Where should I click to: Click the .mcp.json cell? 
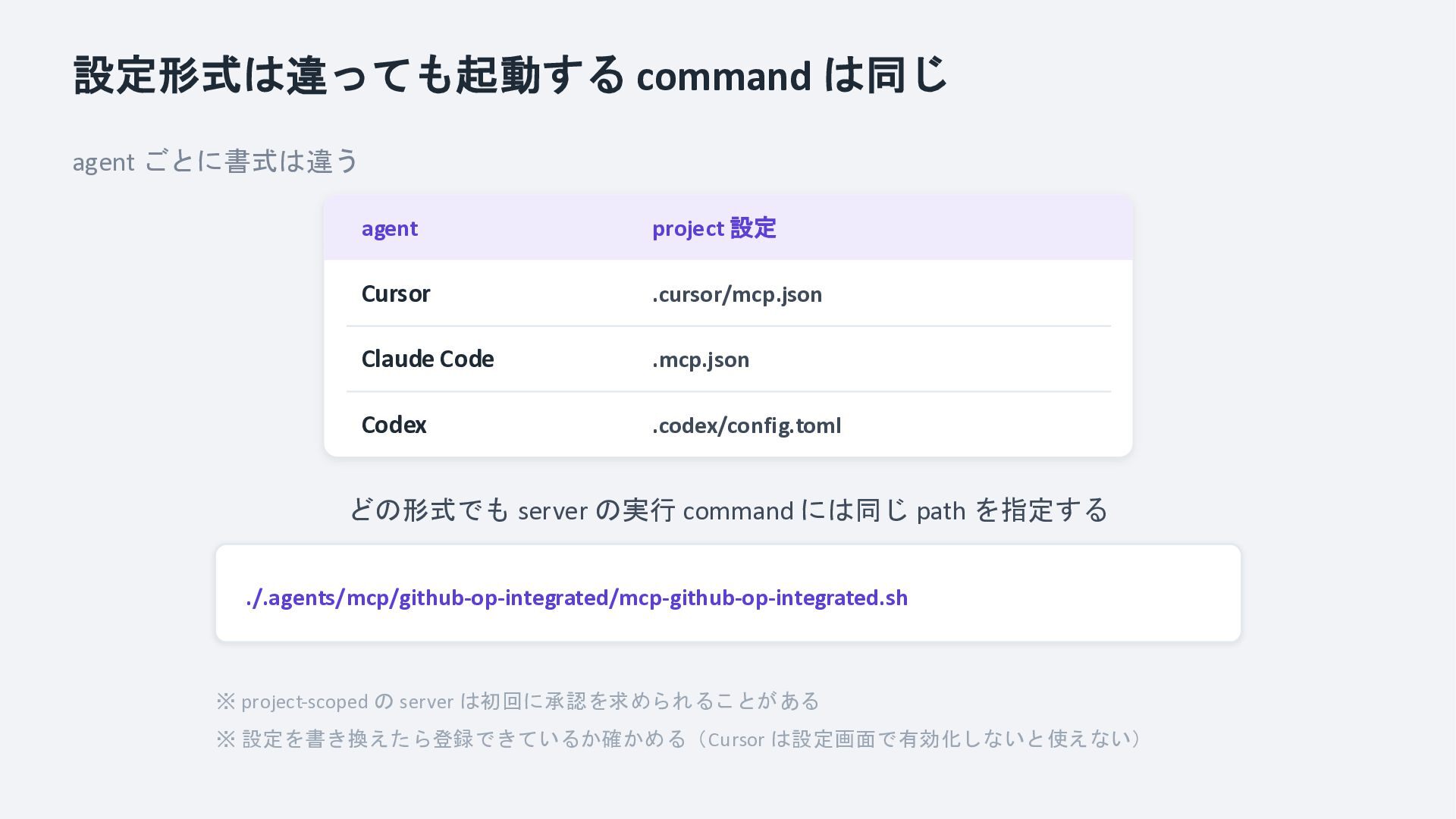coord(700,359)
